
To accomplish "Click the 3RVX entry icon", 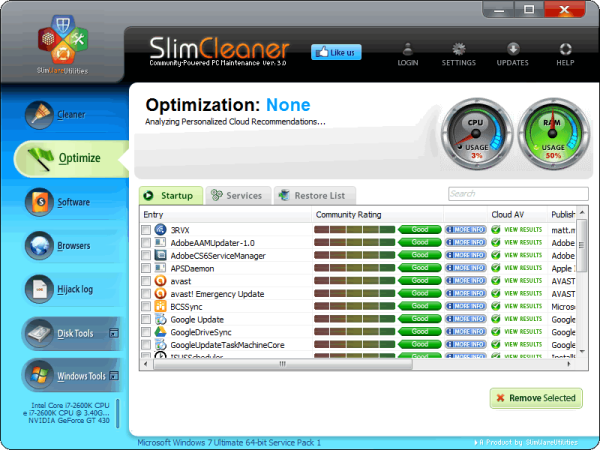I will point(160,230).
